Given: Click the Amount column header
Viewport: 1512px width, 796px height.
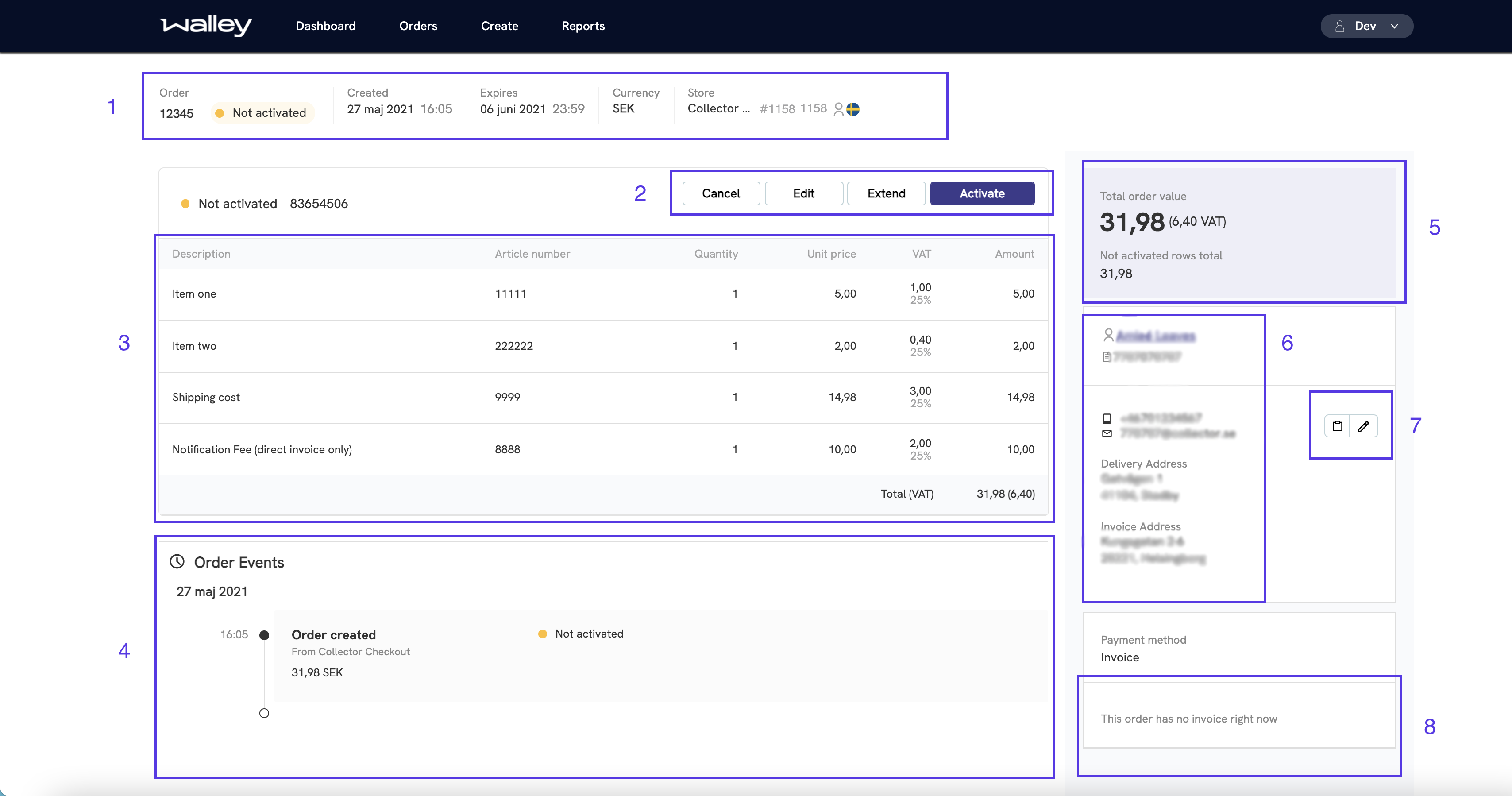Looking at the screenshot, I should click(x=1014, y=254).
